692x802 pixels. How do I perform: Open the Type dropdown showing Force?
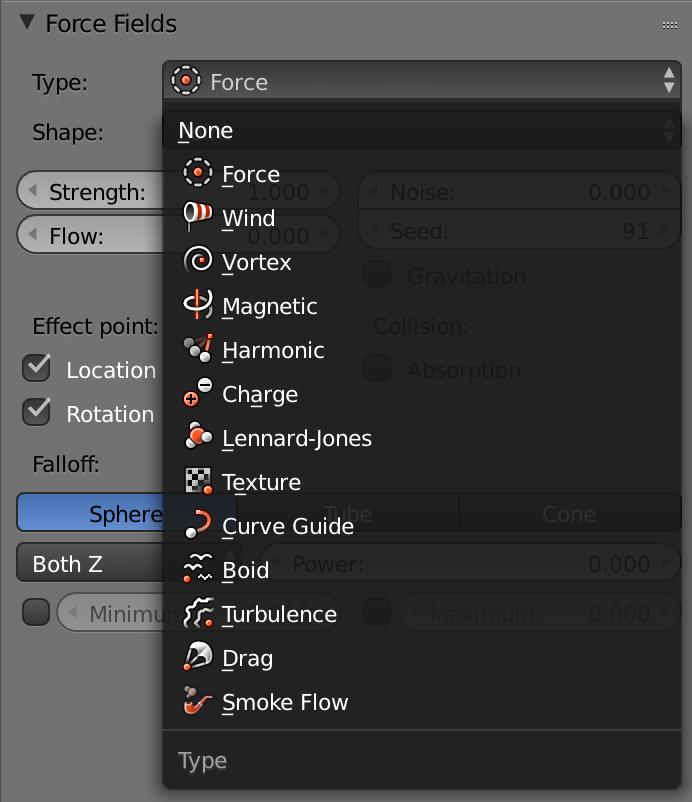[x=422, y=80]
